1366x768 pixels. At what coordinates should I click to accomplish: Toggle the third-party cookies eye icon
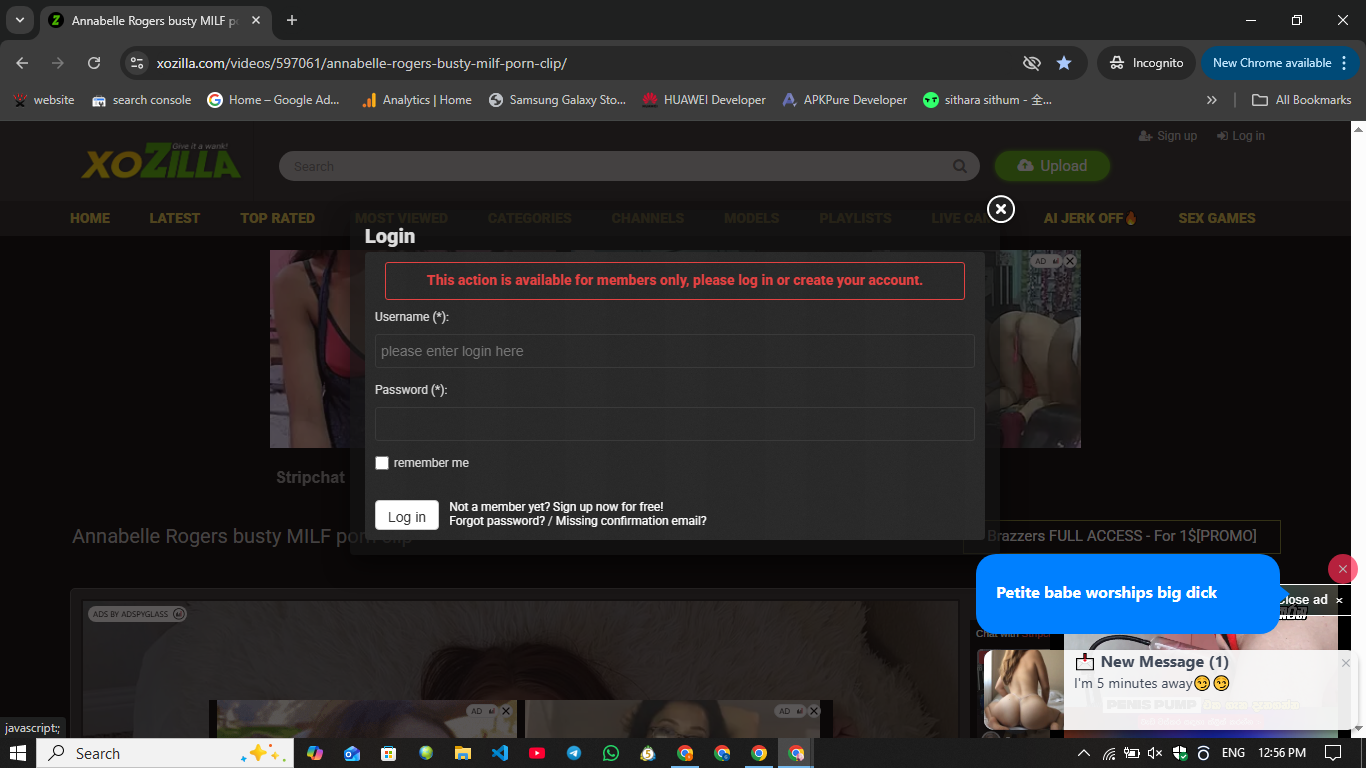click(x=1032, y=63)
